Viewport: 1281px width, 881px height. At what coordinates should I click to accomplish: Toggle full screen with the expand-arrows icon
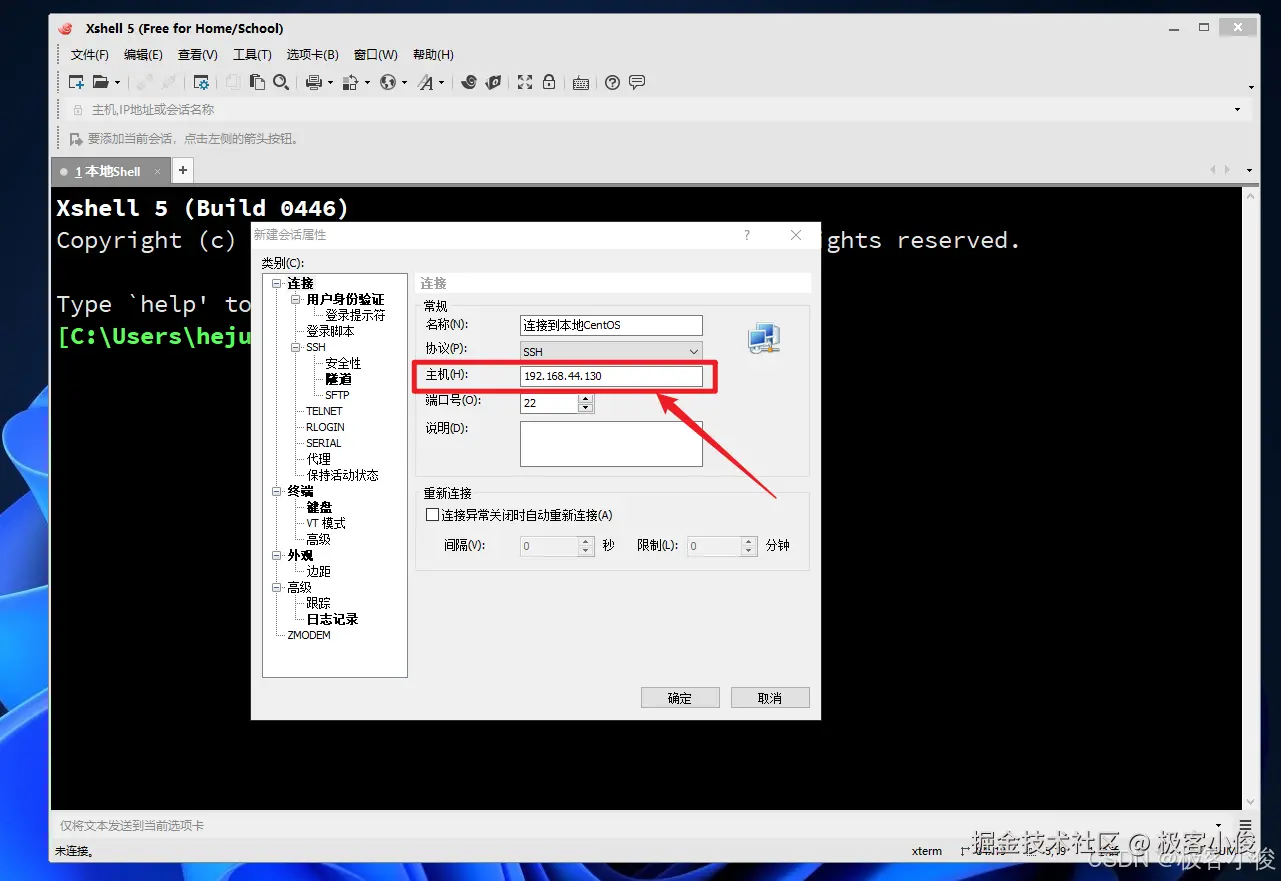(525, 83)
